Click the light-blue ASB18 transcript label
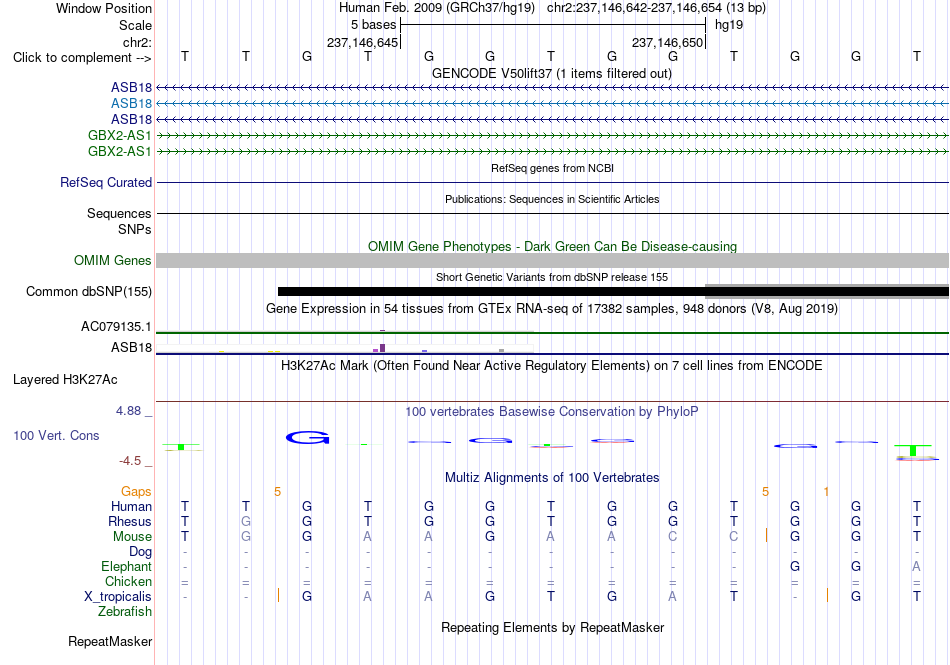 pos(131,104)
